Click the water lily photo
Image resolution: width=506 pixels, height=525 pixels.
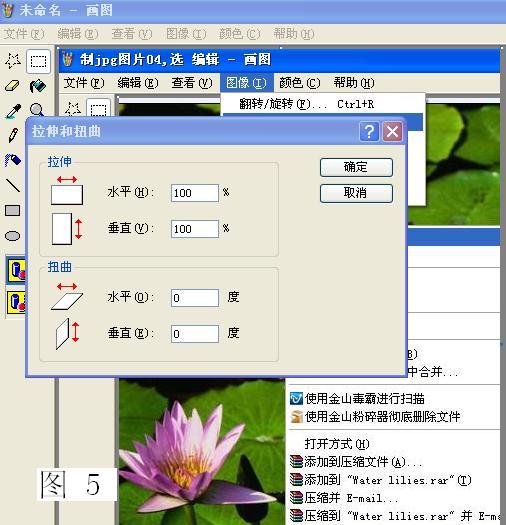(x=202, y=452)
